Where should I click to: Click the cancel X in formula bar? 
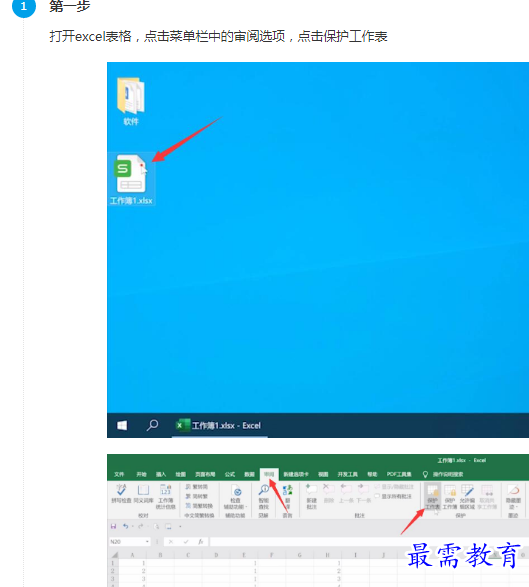[x=171, y=542]
